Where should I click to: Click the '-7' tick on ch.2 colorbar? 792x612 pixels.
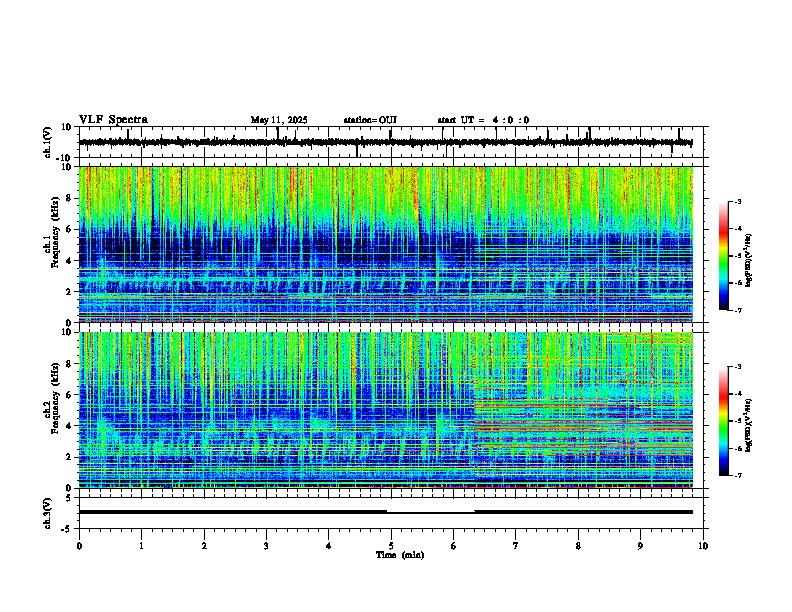click(737, 475)
